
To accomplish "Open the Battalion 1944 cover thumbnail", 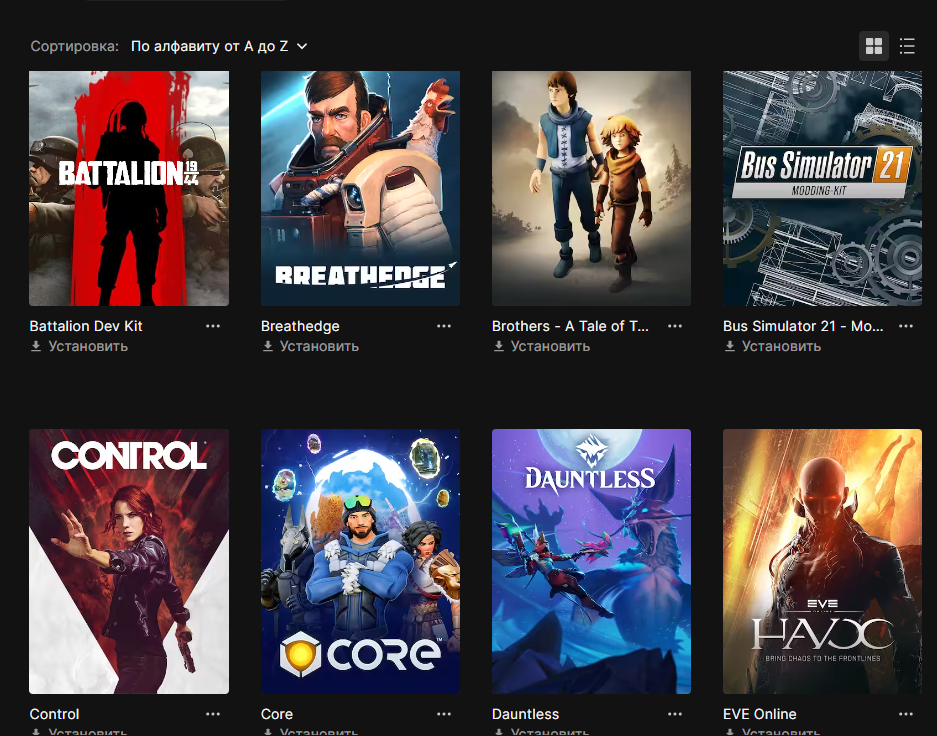I will [x=129, y=188].
